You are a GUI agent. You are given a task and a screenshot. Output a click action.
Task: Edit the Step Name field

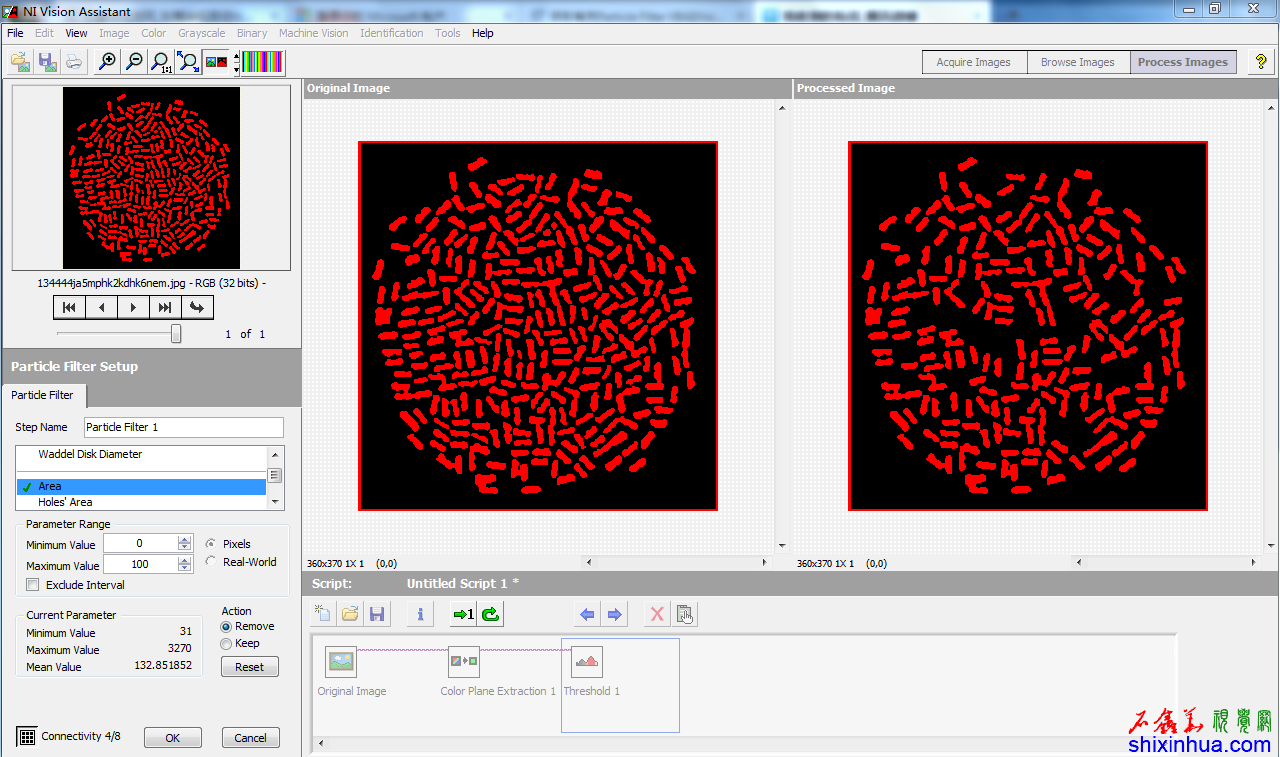point(183,427)
